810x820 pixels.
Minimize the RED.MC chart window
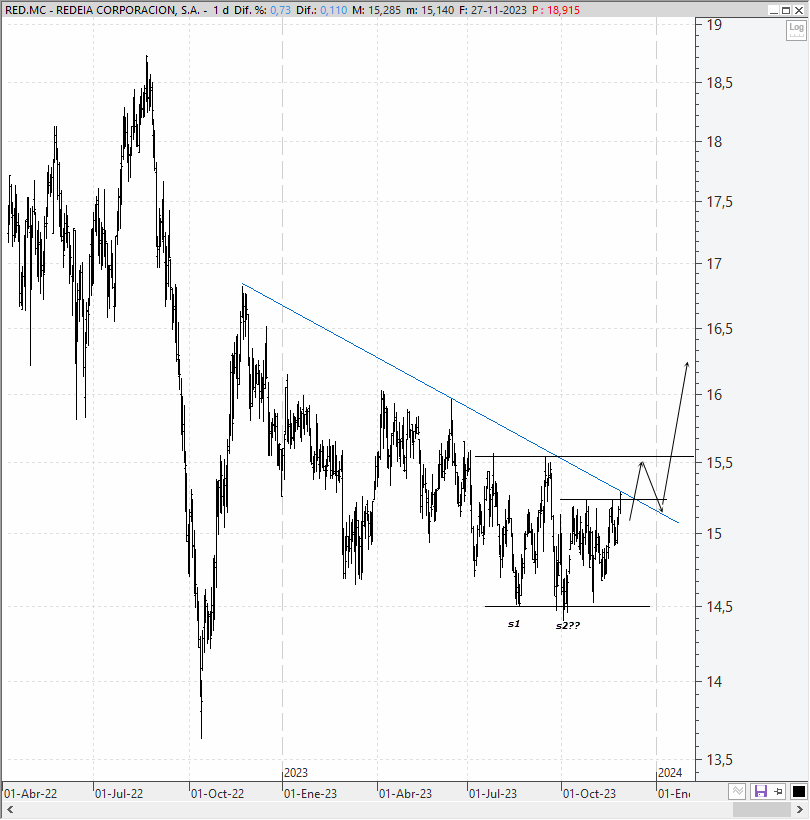pyautogui.click(x=774, y=10)
